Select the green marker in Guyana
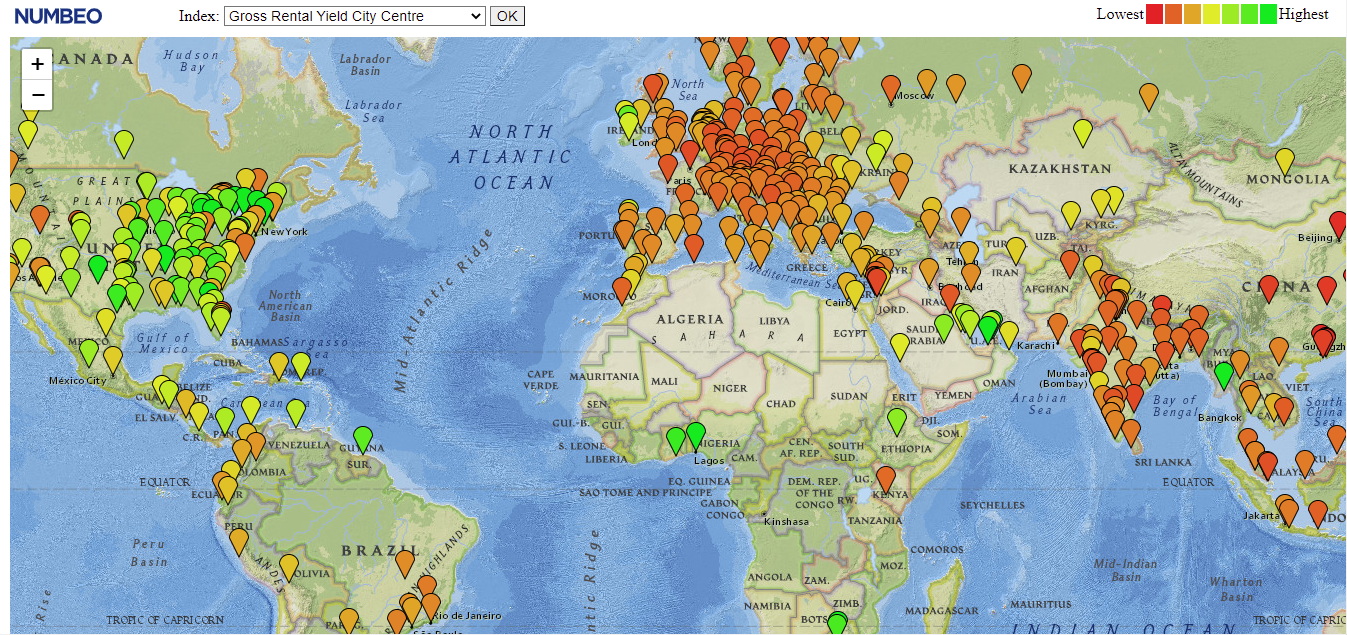Viewport: 1347px width, 635px height. pos(363,438)
